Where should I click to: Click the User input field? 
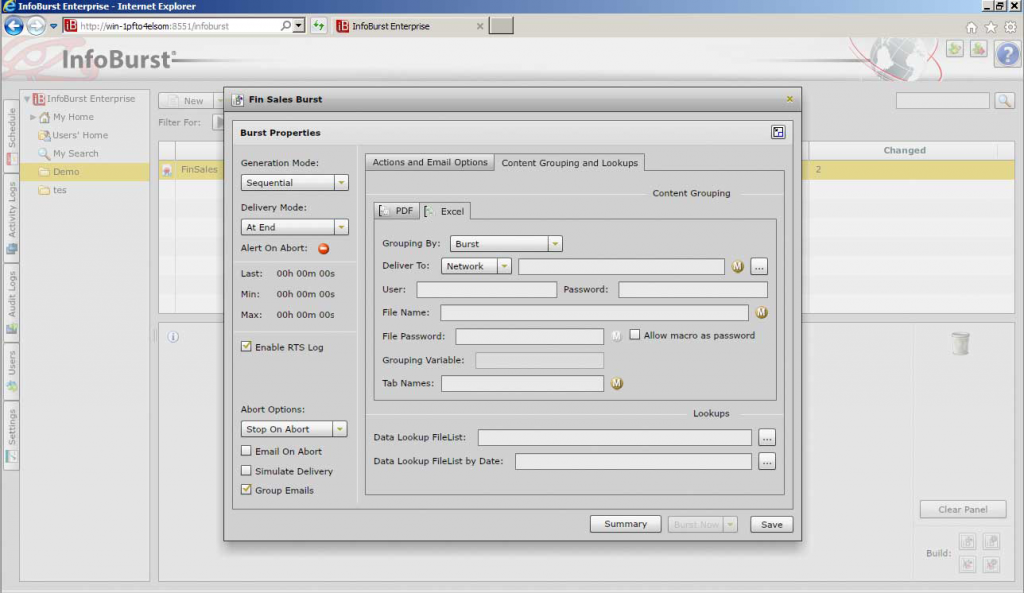point(487,289)
